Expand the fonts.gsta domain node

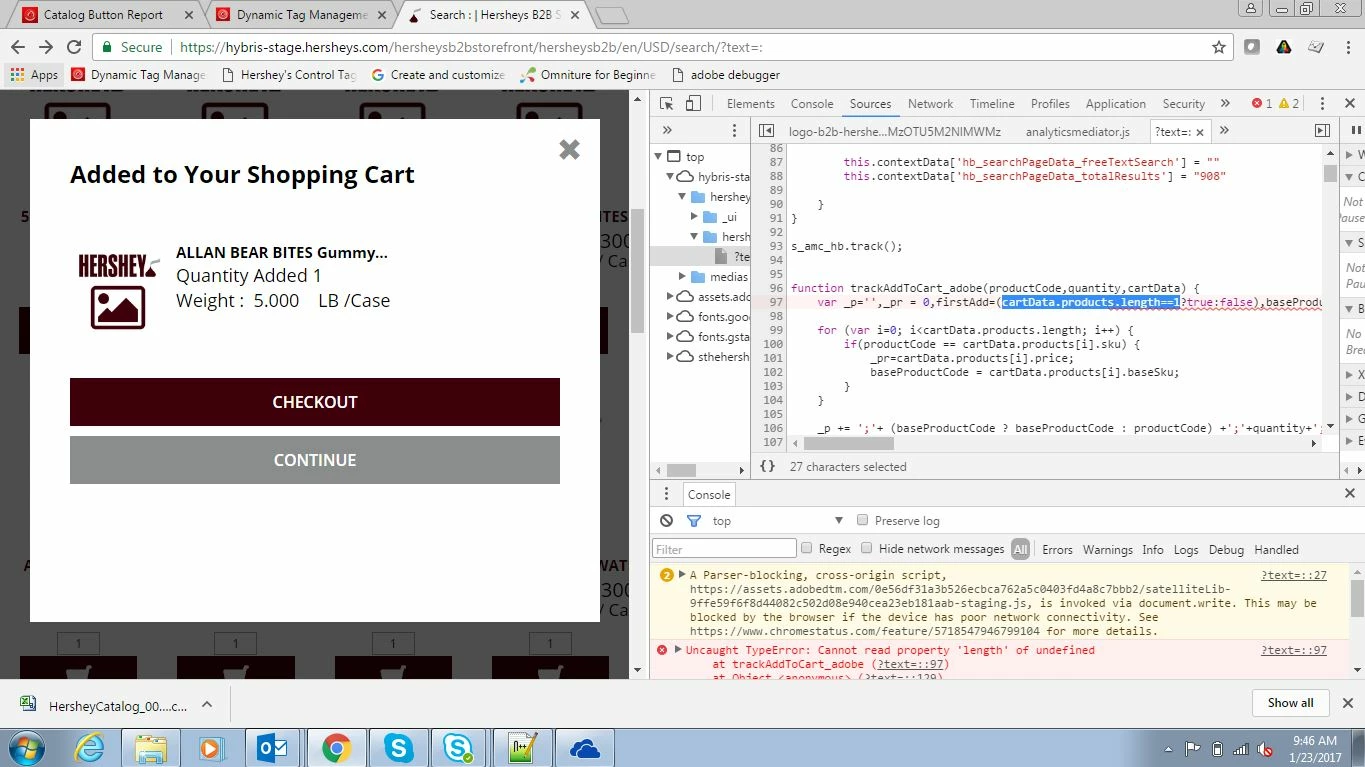(x=671, y=337)
